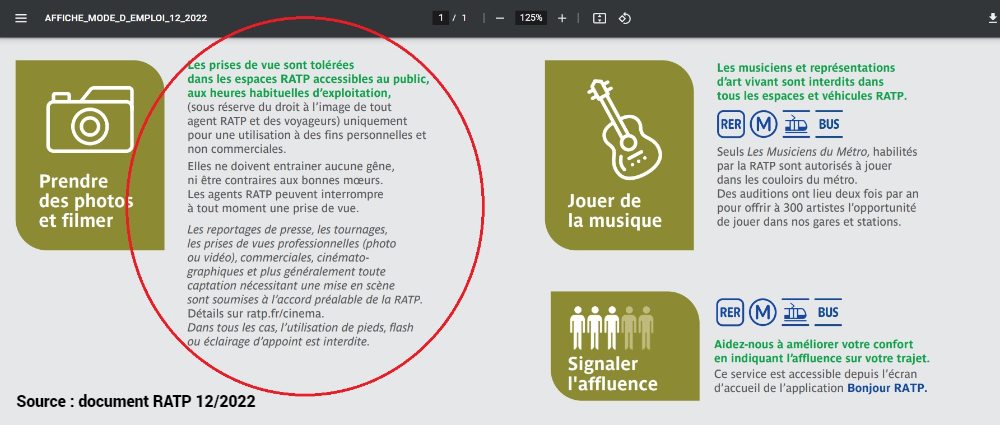Screen dimensions: 1000x425
Task: Rotate the document counterclockwise
Action: pyautogui.click(x=625, y=18)
